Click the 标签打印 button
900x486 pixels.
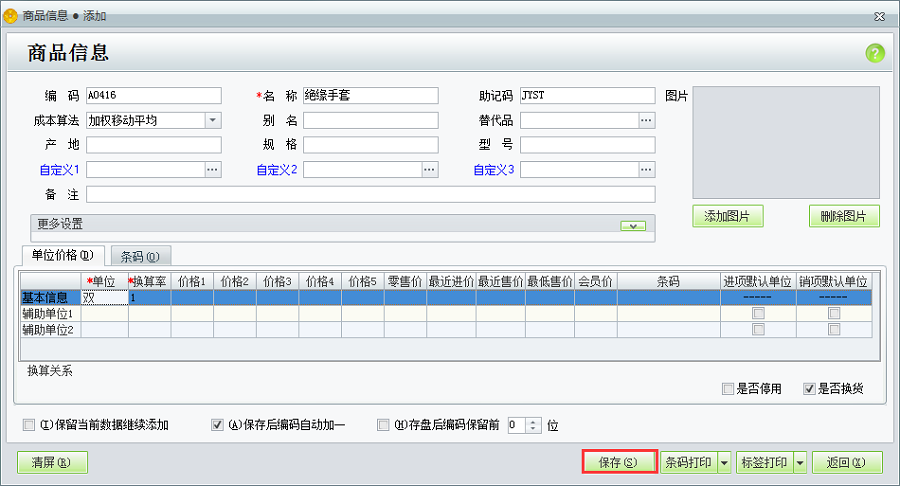pyautogui.click(x=765, y=462)
